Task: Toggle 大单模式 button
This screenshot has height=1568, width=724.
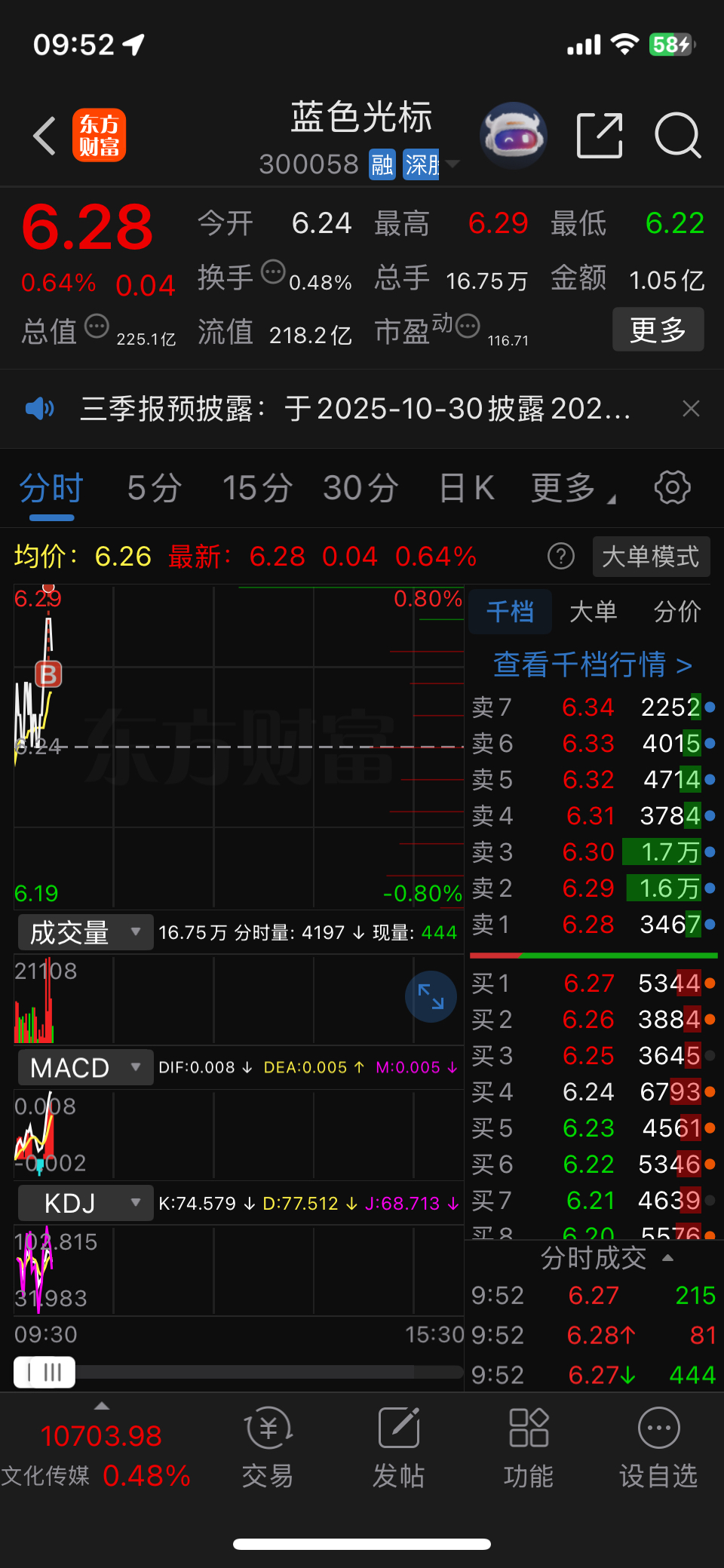Action: pos(651,557)
